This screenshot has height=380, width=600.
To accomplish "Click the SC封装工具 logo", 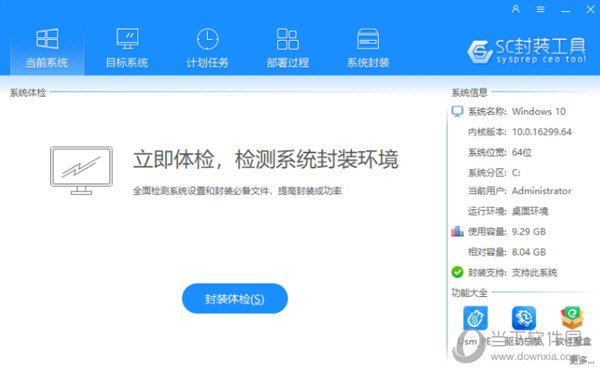I will [x=527, y=51].
